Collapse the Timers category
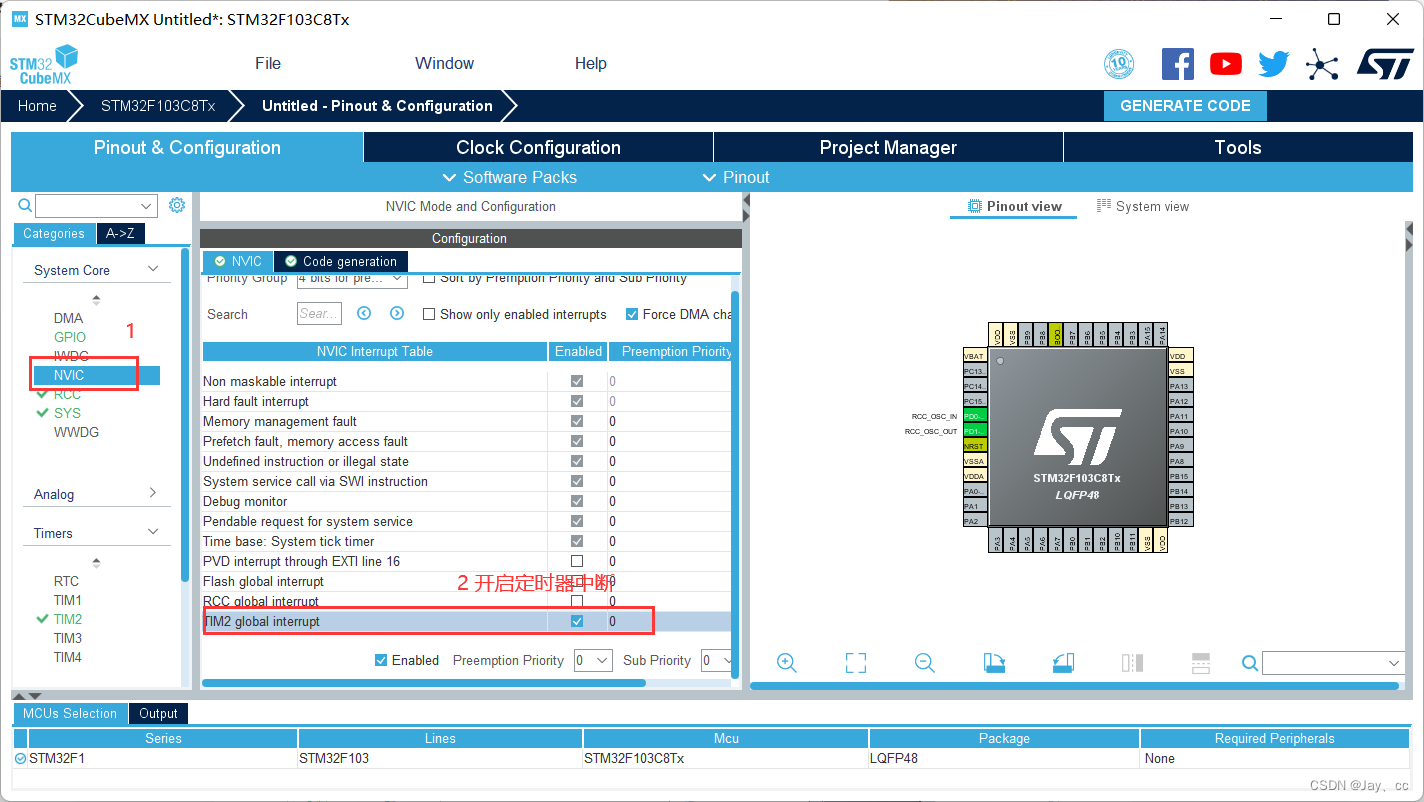This screenshot has height=802, width=1424. [153, 532]
